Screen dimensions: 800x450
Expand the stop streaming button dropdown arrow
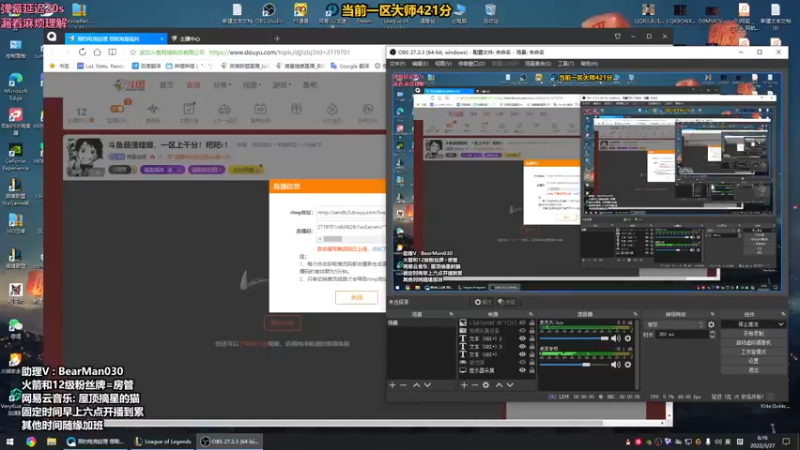click(781, 324)
